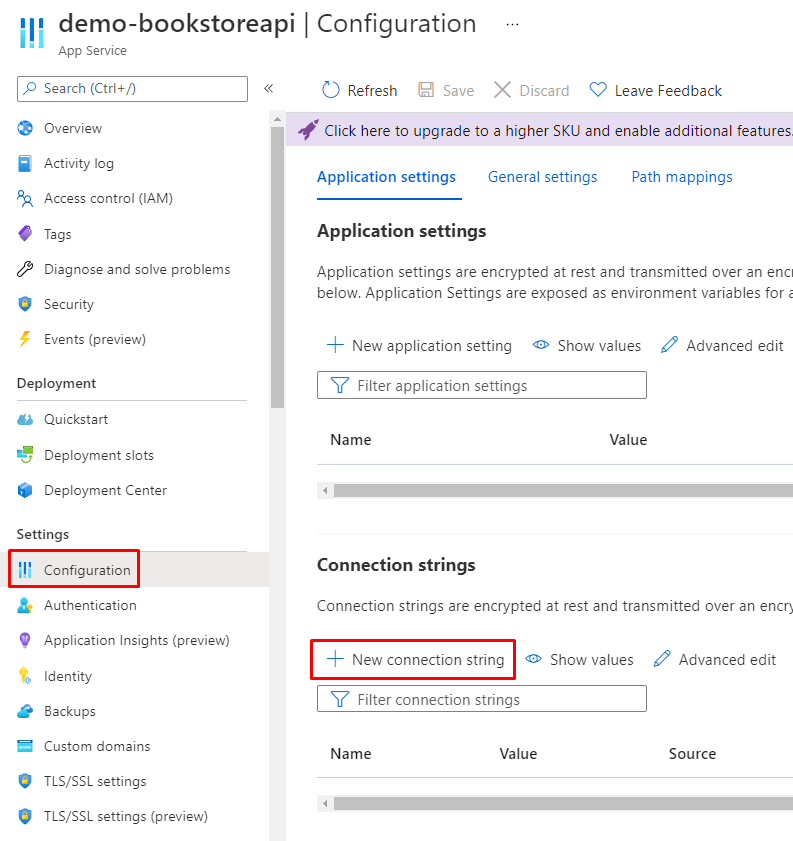The height and width of the screenshot is (841, 793).
Task: Sort application settings by Name column
Action: (x=351, y=440)
